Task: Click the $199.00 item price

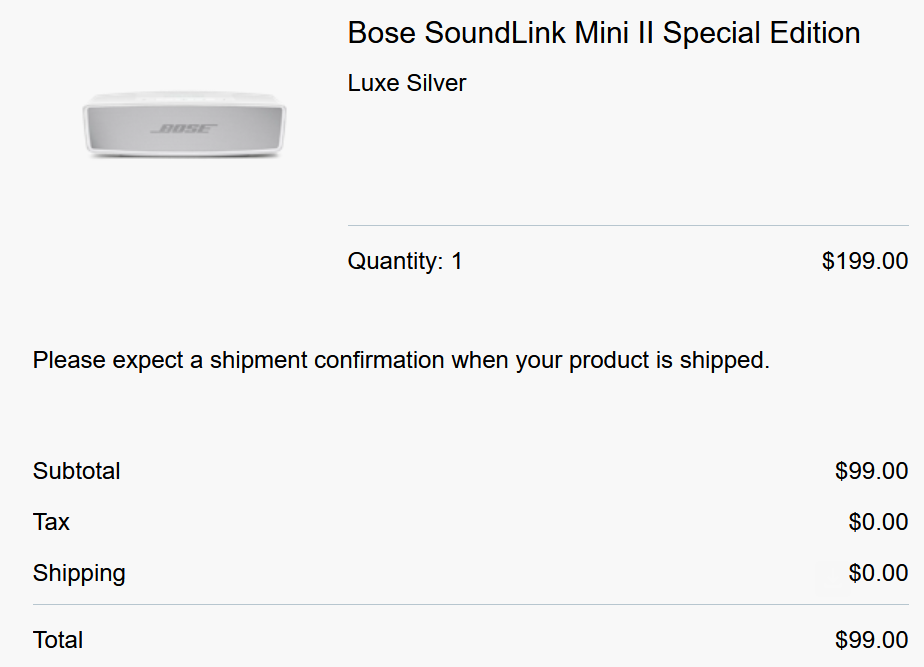Action: 864,261
